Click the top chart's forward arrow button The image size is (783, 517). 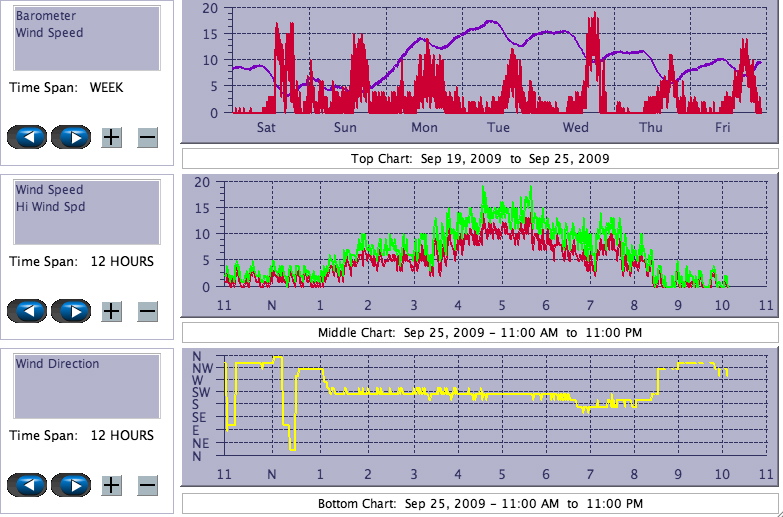click(71, 137)
